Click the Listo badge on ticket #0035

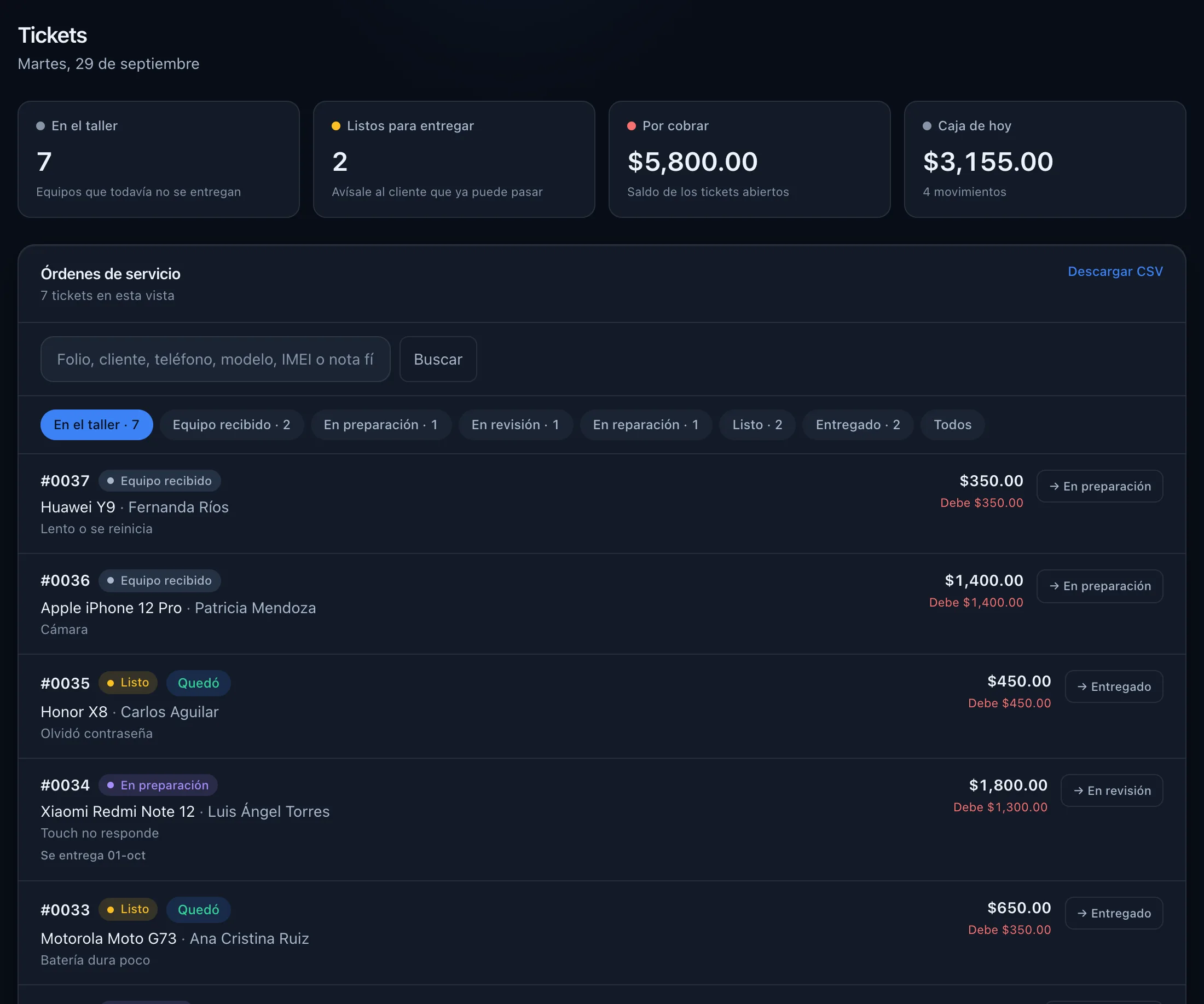[128, 682]
